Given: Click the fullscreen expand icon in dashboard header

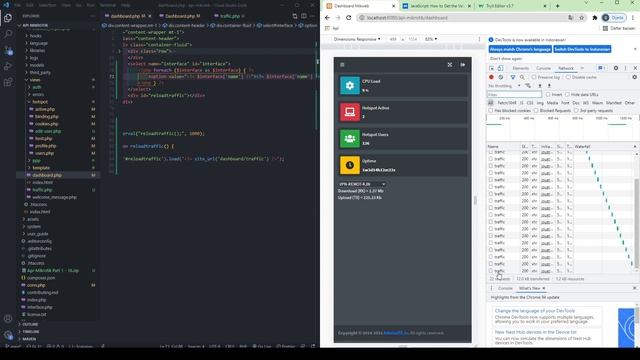Looking at the screenshot, I should 450,64.
